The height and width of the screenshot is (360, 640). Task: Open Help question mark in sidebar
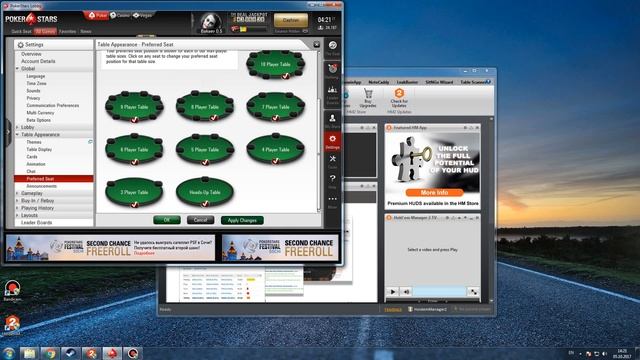click(x=333, y=181)
